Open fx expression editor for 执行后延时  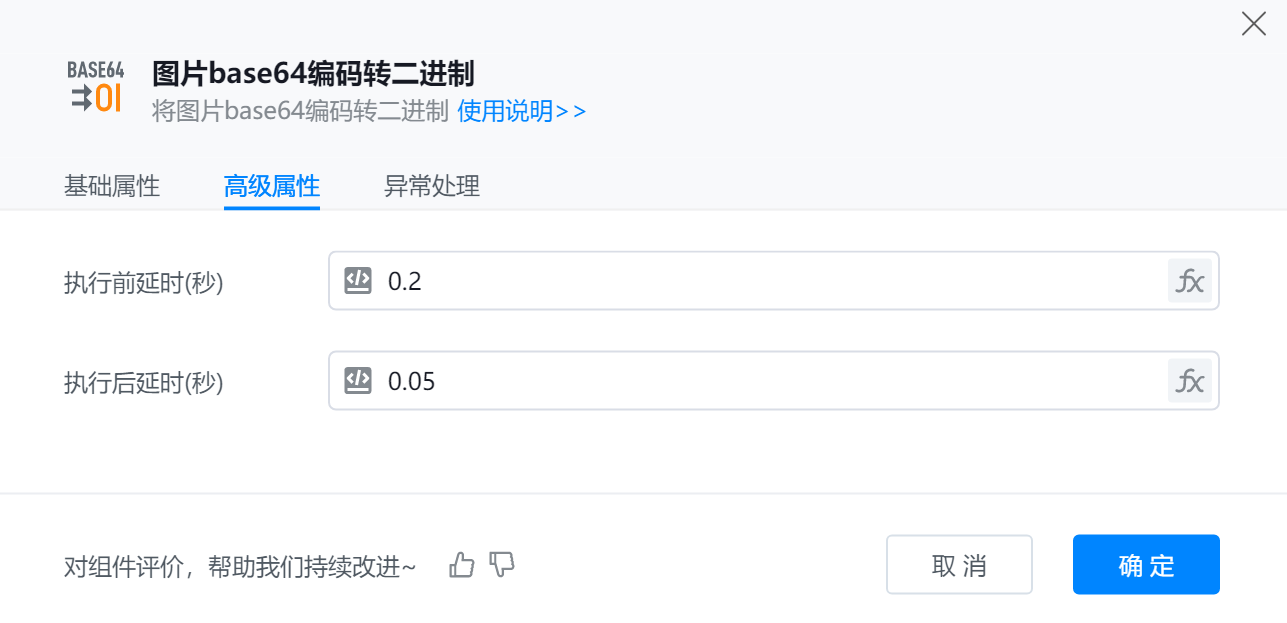point(1189,381)
